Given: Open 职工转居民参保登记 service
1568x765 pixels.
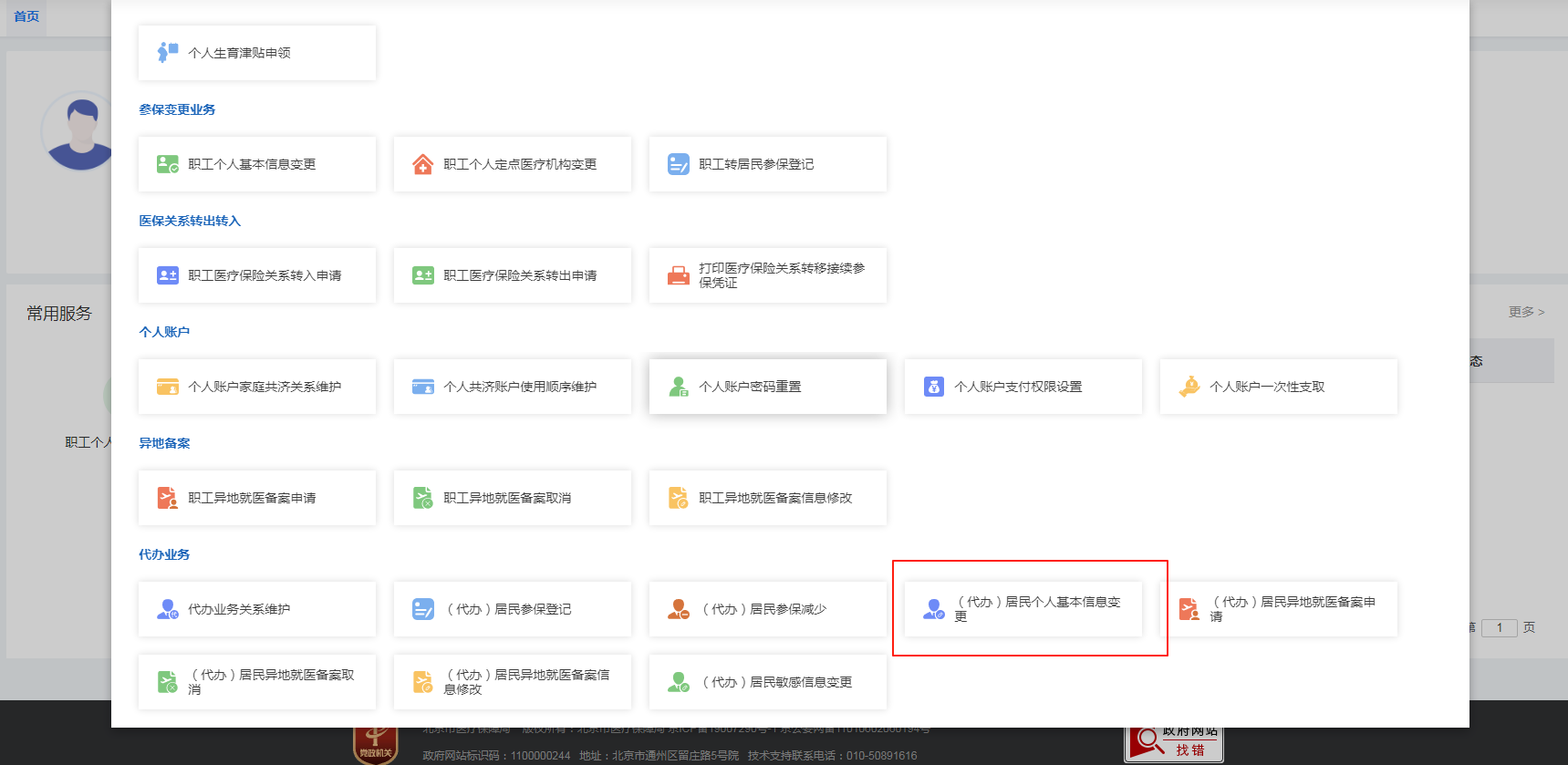Looking at the screenshot, I should [768, 164].
